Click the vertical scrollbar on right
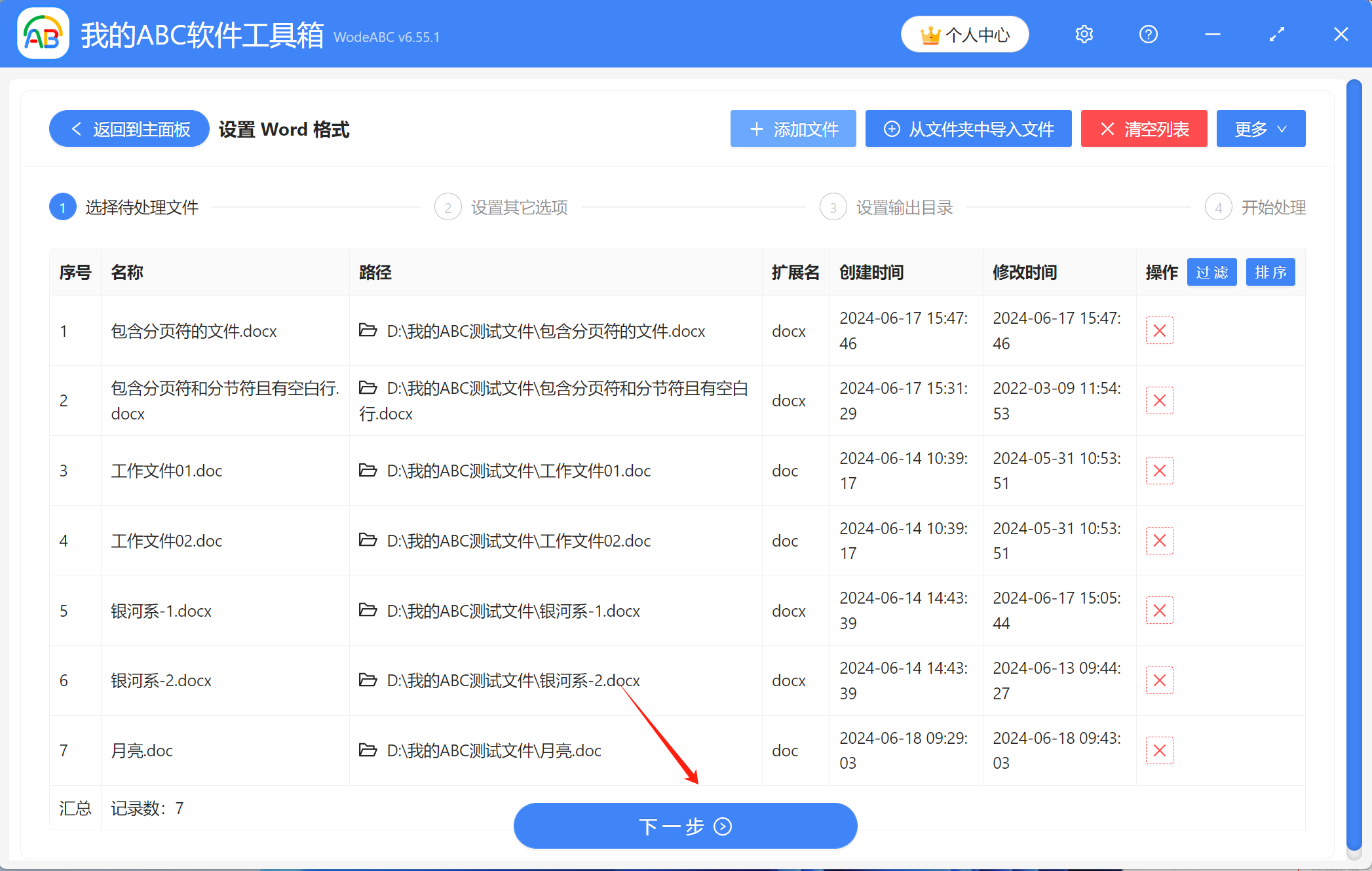This screenshot has width=1372, height=871. pyautogui.click(x=1354, y=459)
